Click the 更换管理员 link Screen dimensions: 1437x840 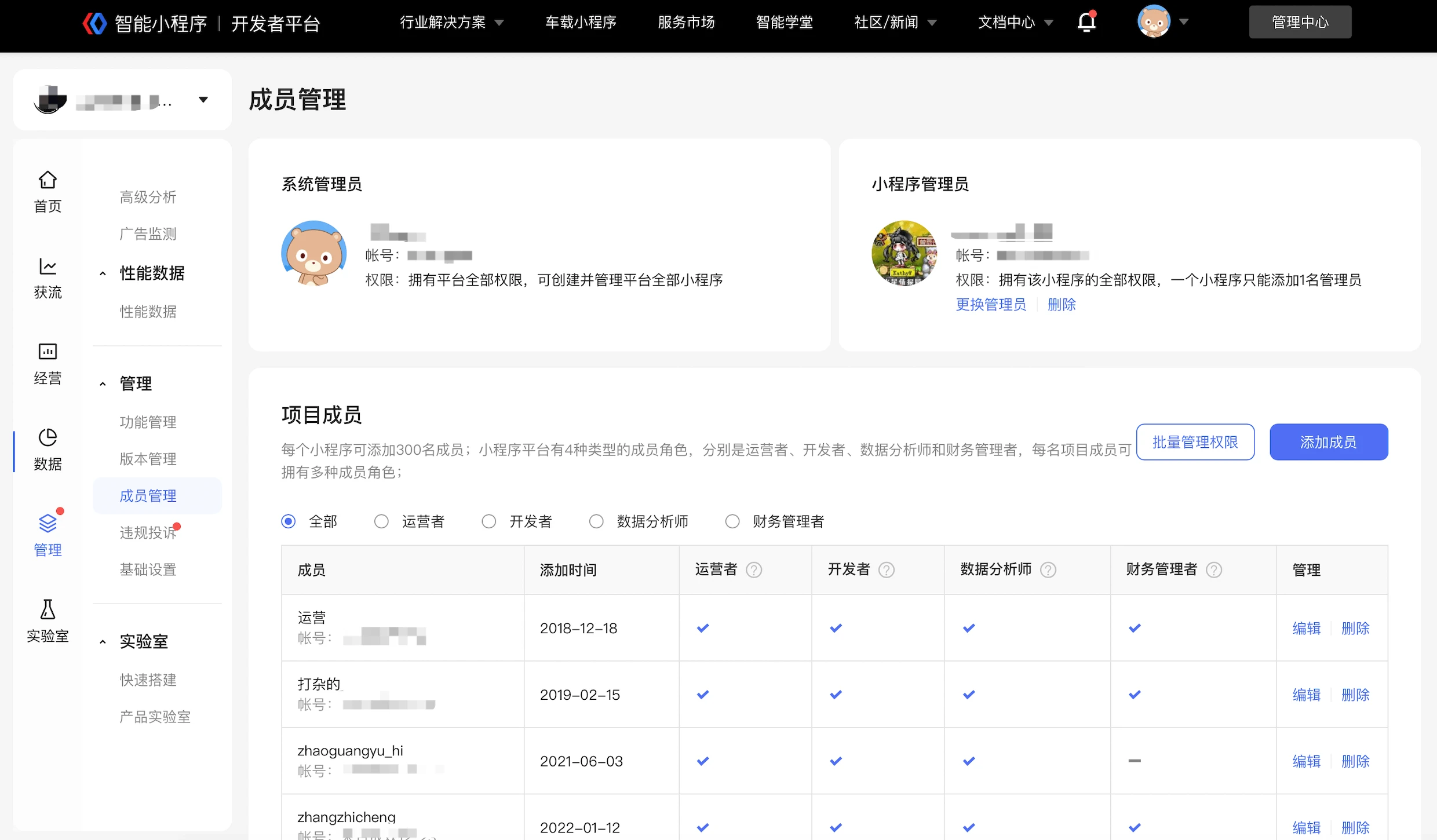pos(990,305)
